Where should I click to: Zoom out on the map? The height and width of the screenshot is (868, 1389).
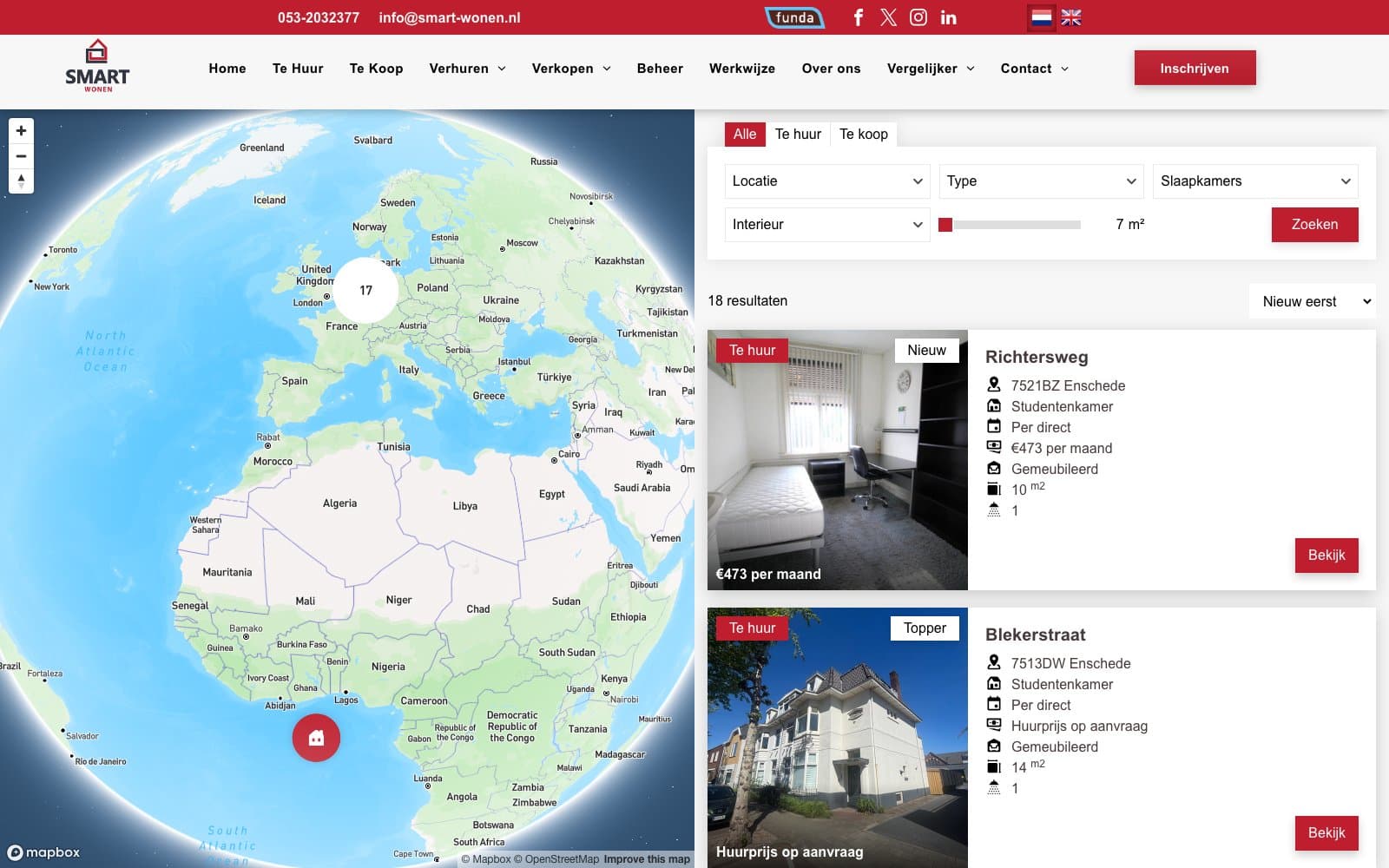pos(21,156)
